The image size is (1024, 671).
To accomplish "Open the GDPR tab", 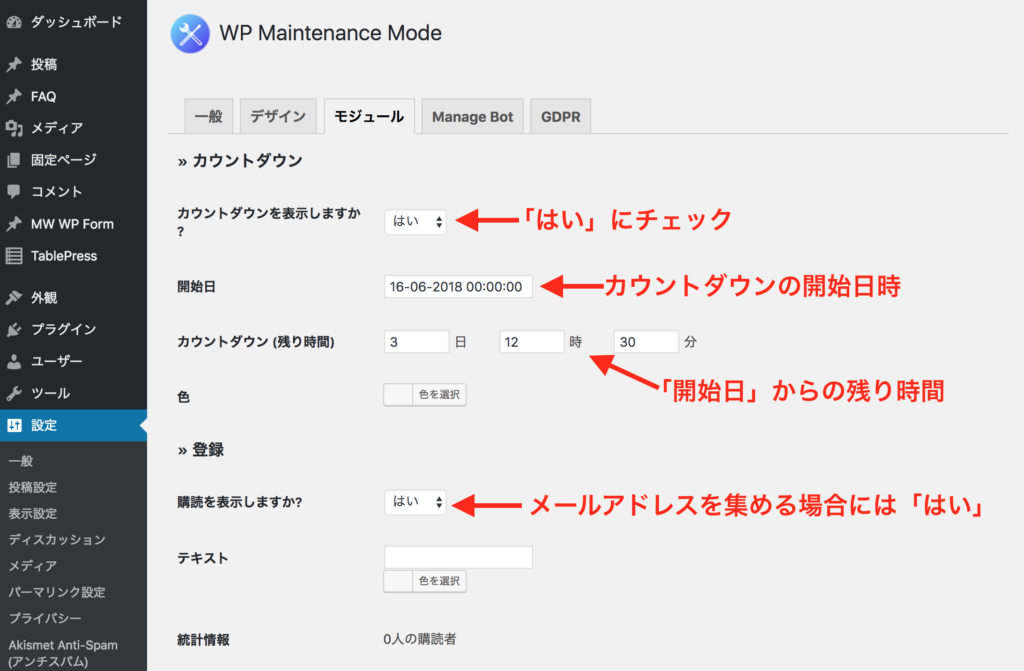I will pos(560,117).
